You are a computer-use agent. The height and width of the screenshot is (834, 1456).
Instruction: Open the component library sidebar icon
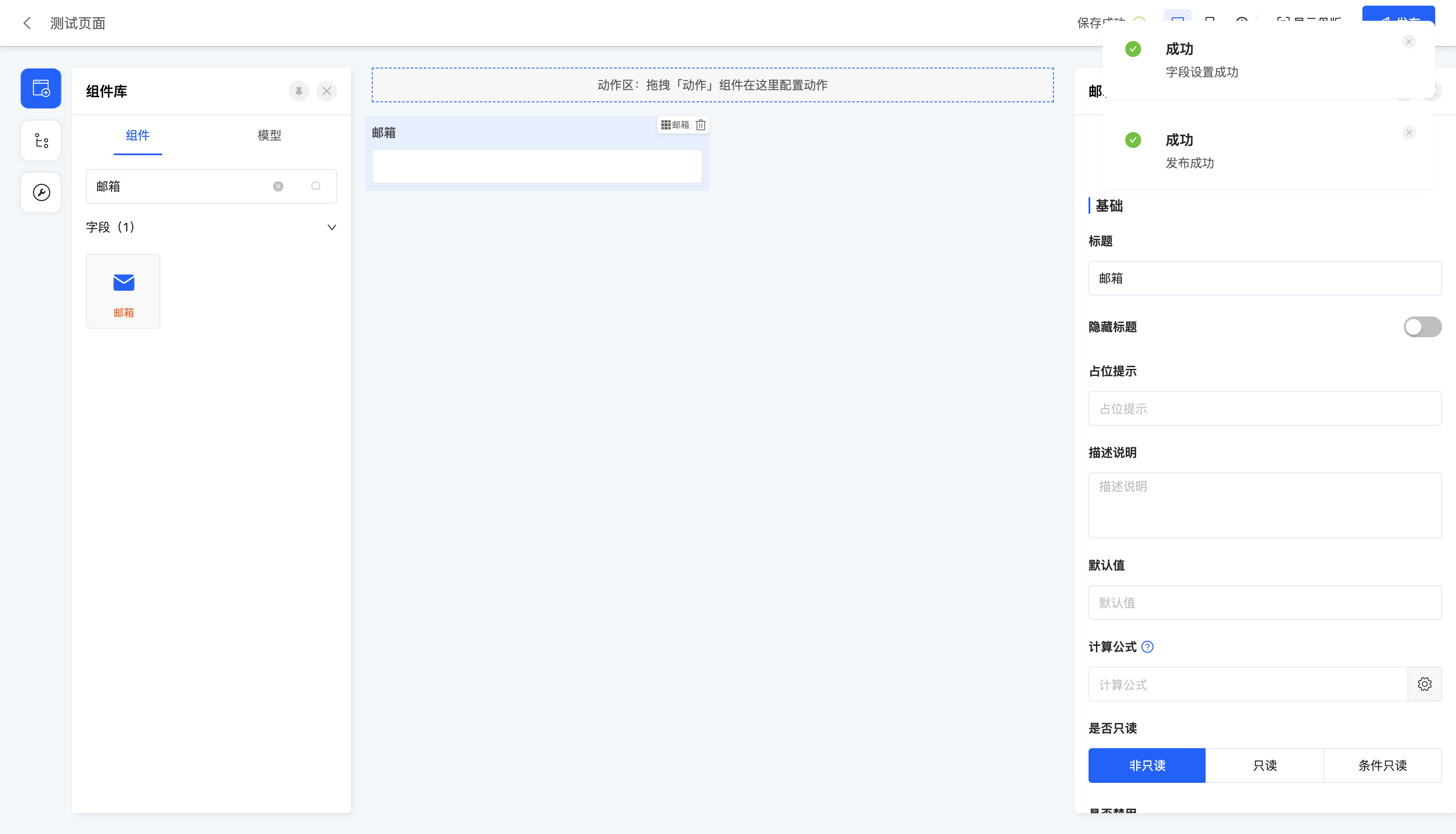pyautogui.click(x=41, y=88)
